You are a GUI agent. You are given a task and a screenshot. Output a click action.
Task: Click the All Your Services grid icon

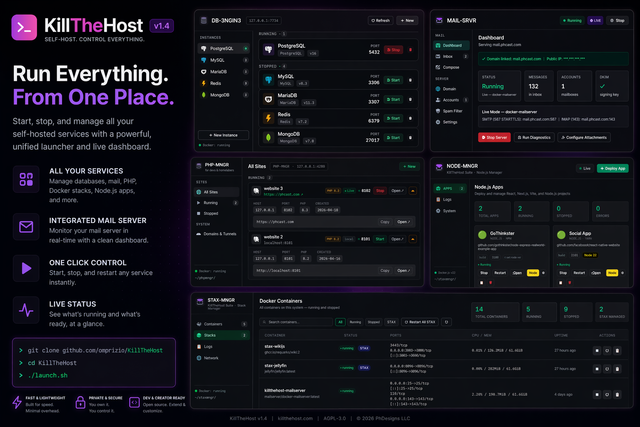point(26,179)
